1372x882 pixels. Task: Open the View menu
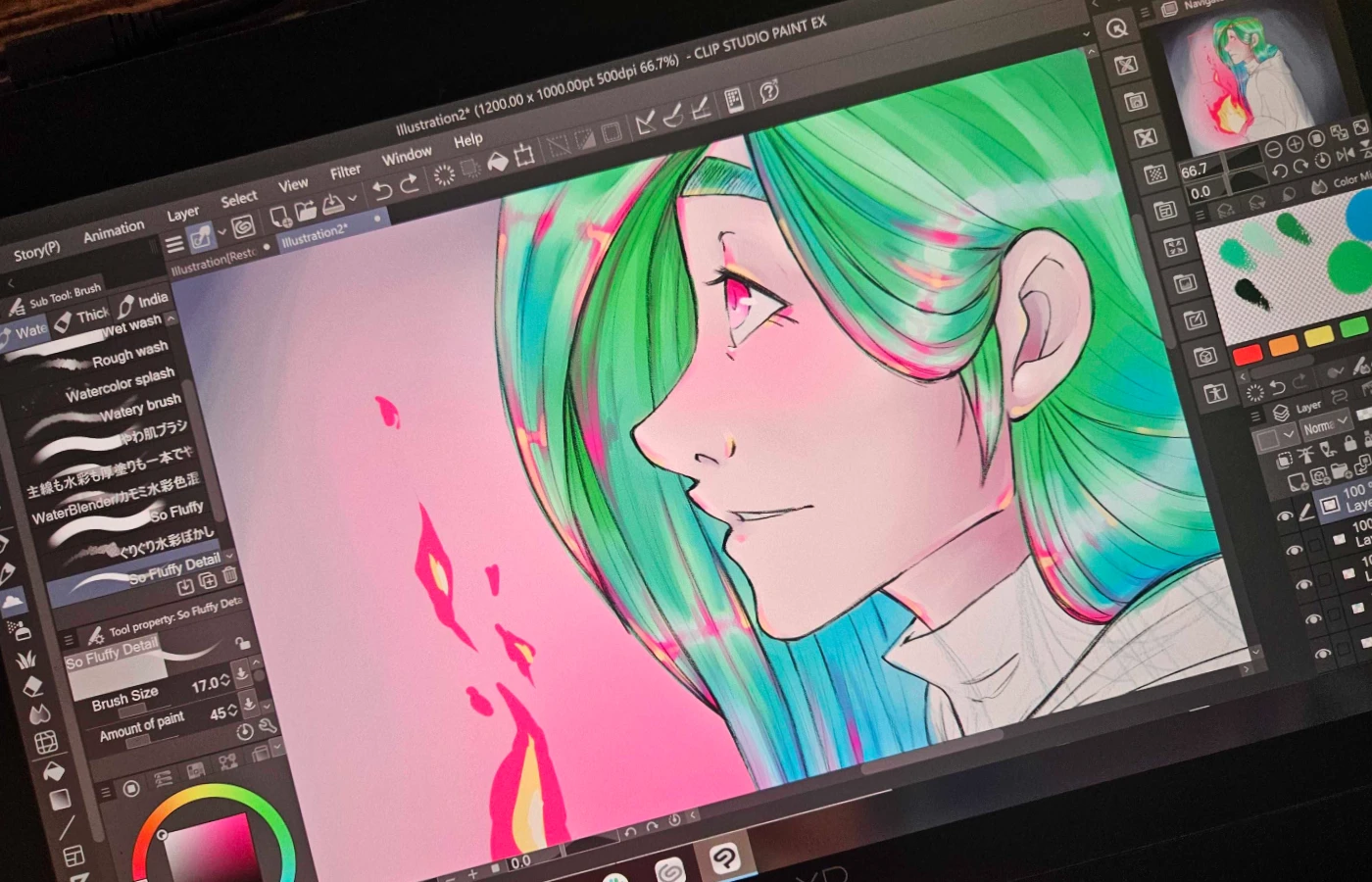tap(293, 184)
